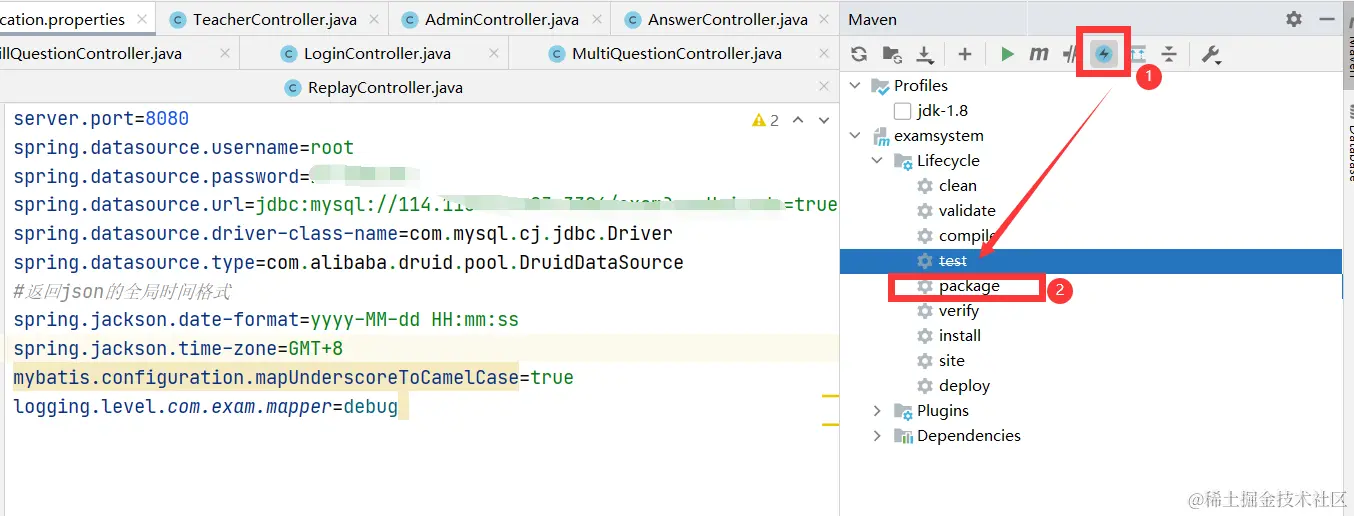Expand the Plugins node
This screenshot has height=516, width=1354.
877,411
